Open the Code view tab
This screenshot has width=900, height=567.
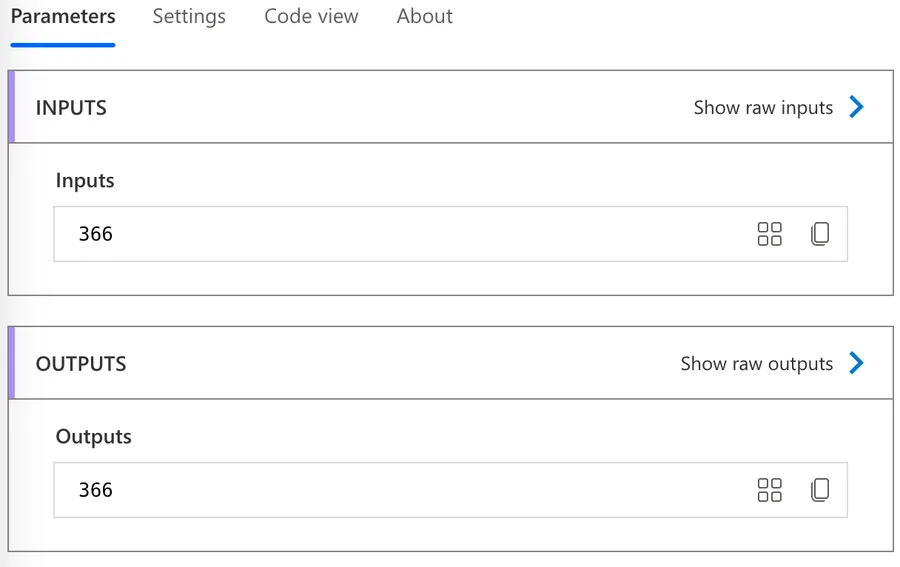point(311,17)
